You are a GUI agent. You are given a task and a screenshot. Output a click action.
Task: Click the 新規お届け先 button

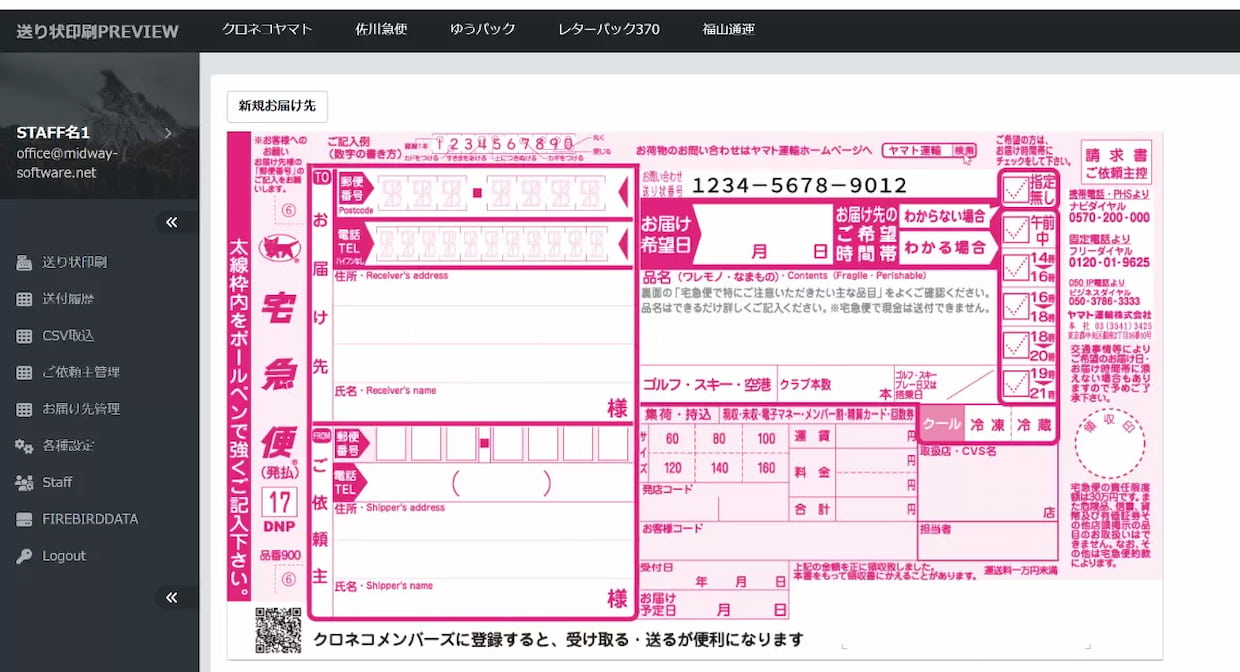tap(277, 105)
